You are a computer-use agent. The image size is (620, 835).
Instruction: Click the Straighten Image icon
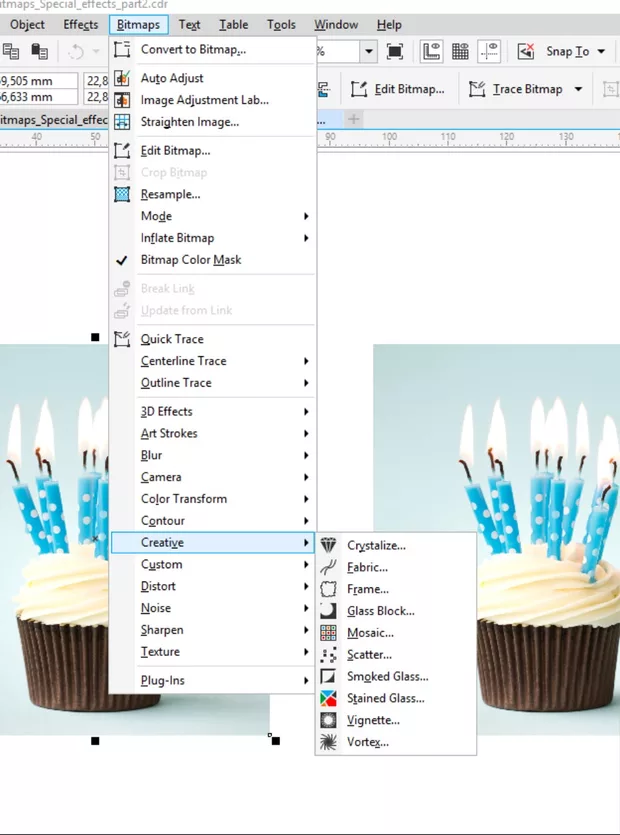[x=122, y=121]
